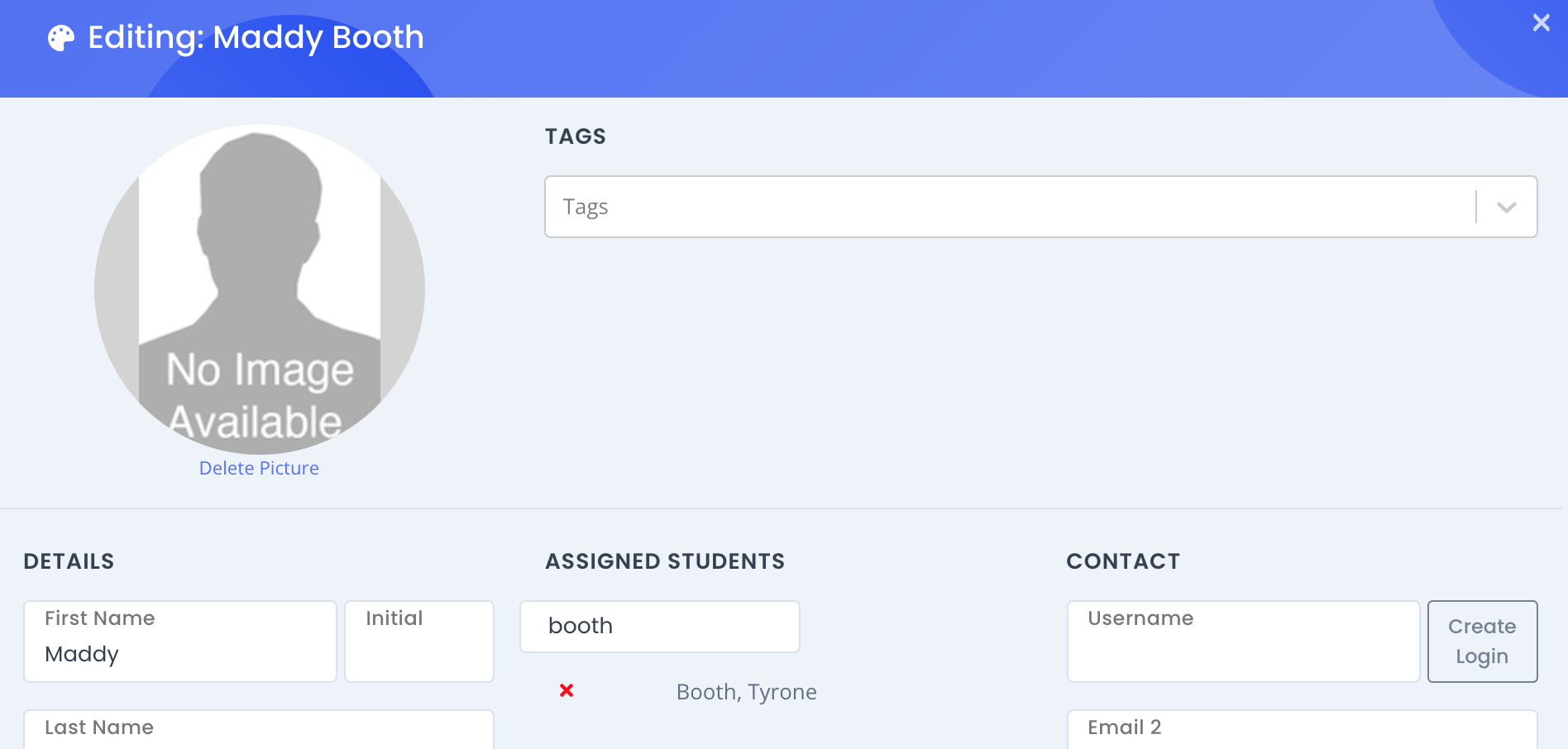Viewport: 1568px width, 749px height.
Task: Expand the Tags dropdown arrow
Action: click(x=1506, y=207)
